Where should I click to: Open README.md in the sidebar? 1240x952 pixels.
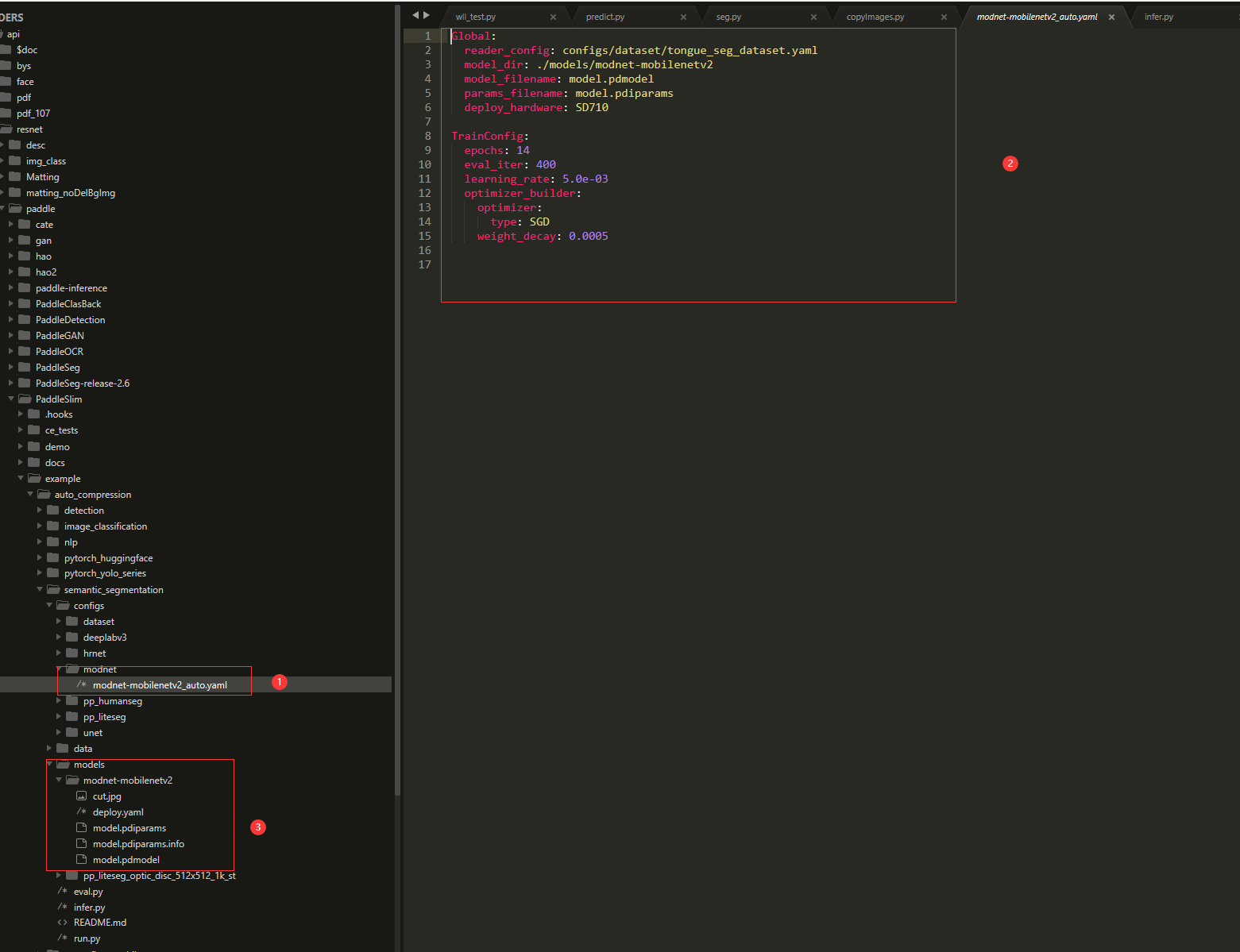100,923
